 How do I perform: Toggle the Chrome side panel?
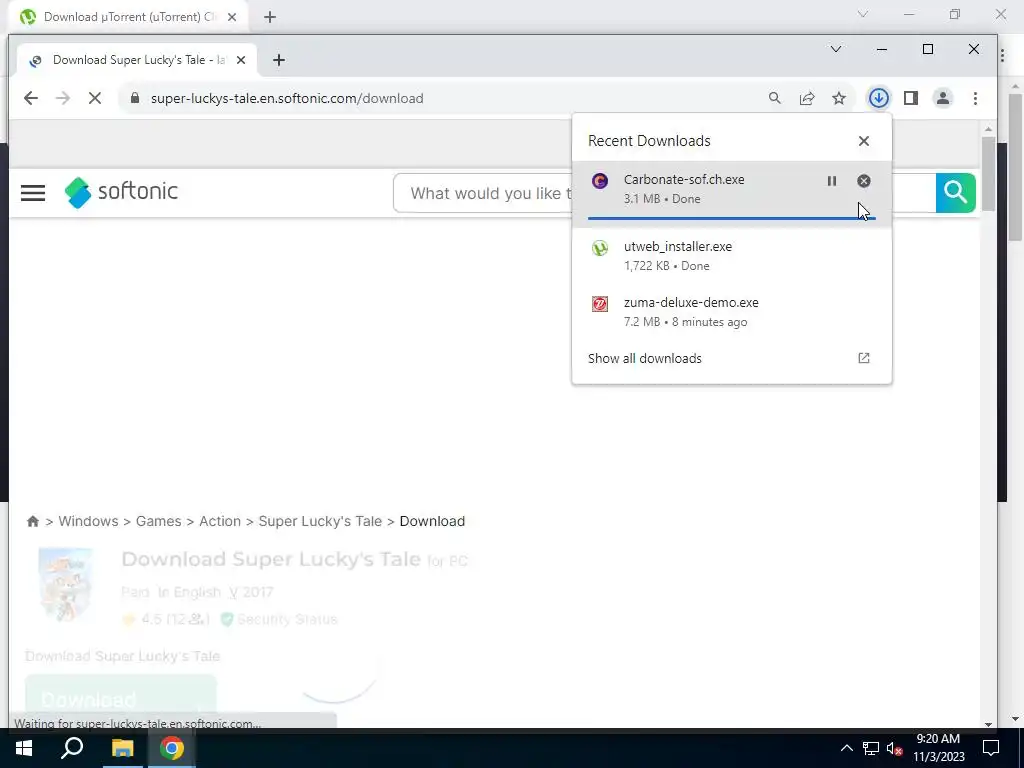[910, 98]
